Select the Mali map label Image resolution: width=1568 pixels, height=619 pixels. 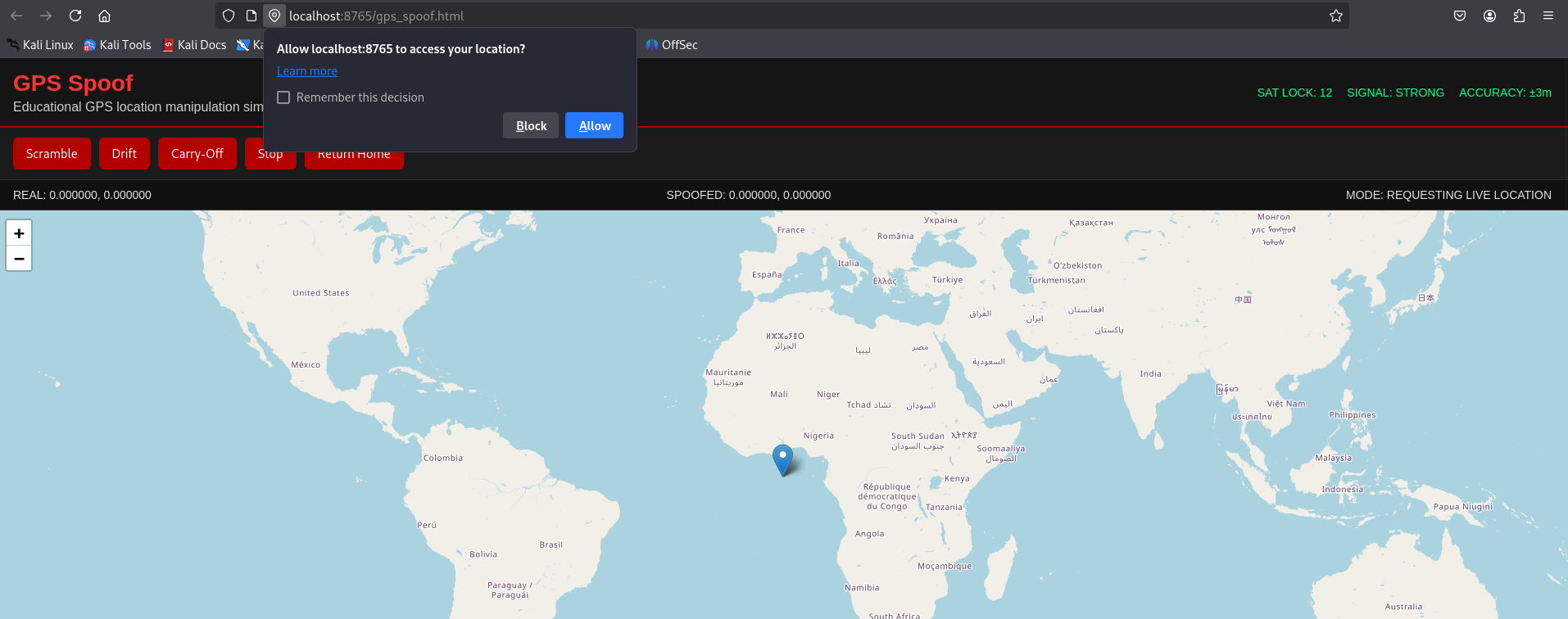[x=779, y=394]
